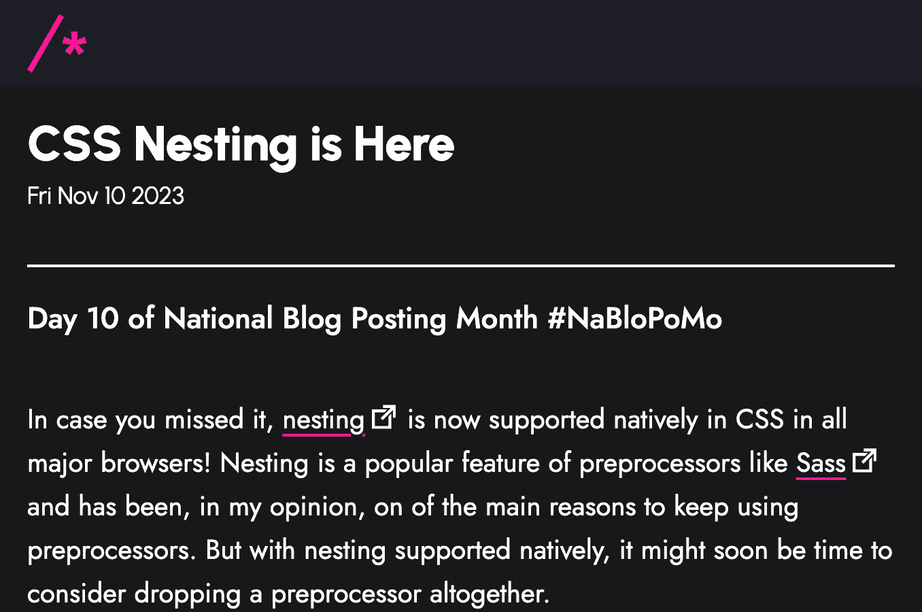Click the pink slash in the logo
Image resolution: width=922 pixels, height=612 pixels.
coord(45,44)
